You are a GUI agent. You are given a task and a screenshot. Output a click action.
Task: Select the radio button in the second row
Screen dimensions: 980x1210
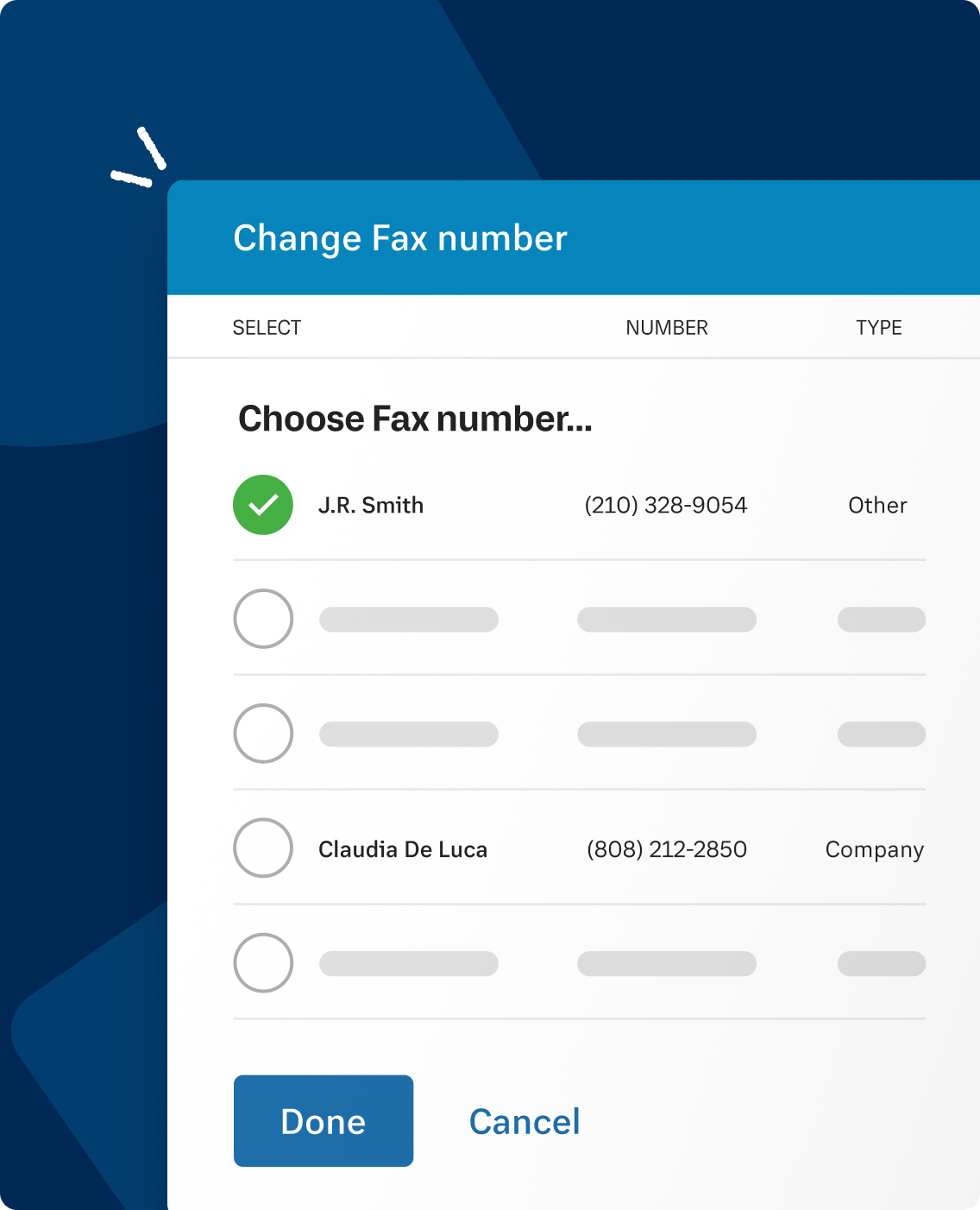(263, 619)
